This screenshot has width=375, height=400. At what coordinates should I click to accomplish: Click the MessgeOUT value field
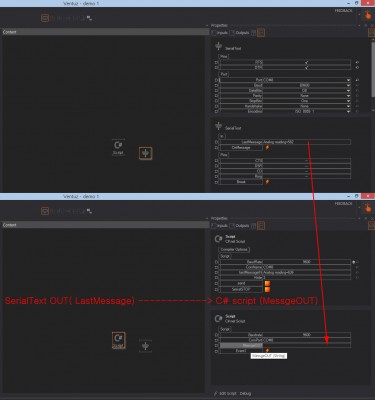click(x=307, y=346)
